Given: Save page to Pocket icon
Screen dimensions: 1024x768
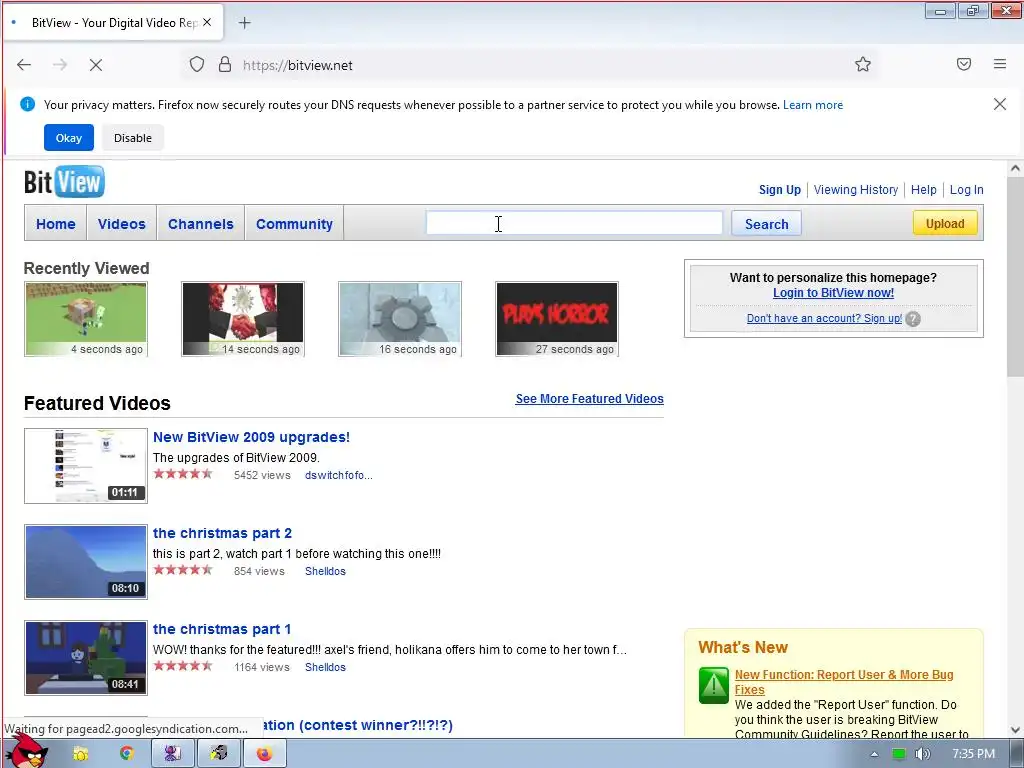Looking at the screenshot, I should pyautogui.click(x=964, y=64).
